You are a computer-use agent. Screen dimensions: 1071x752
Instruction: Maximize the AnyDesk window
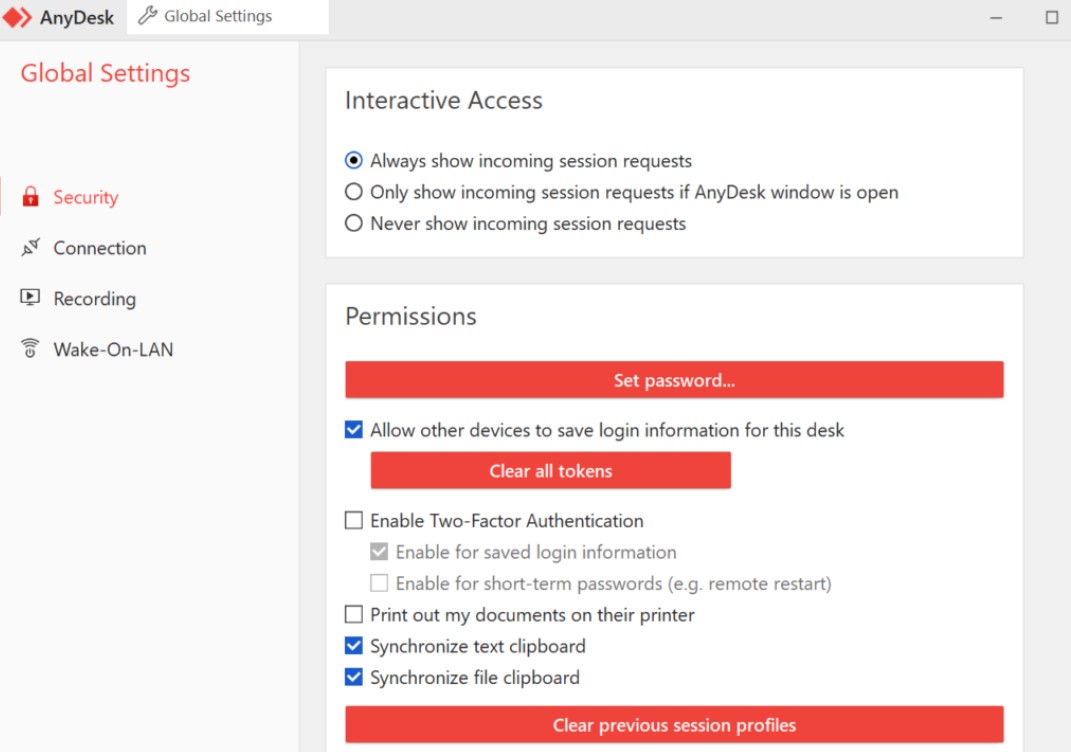click(1052, 17)
